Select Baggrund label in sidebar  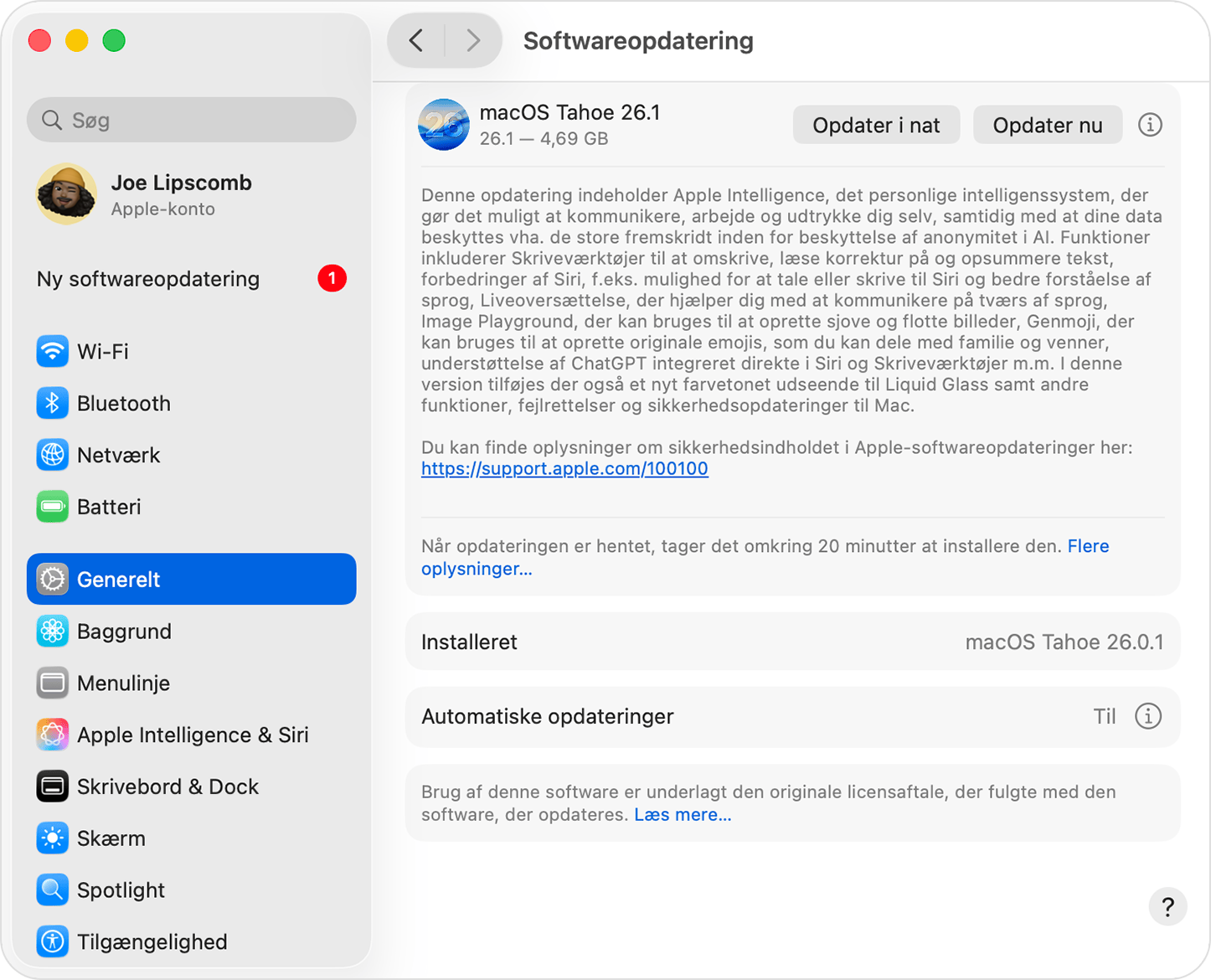point(124,631)
